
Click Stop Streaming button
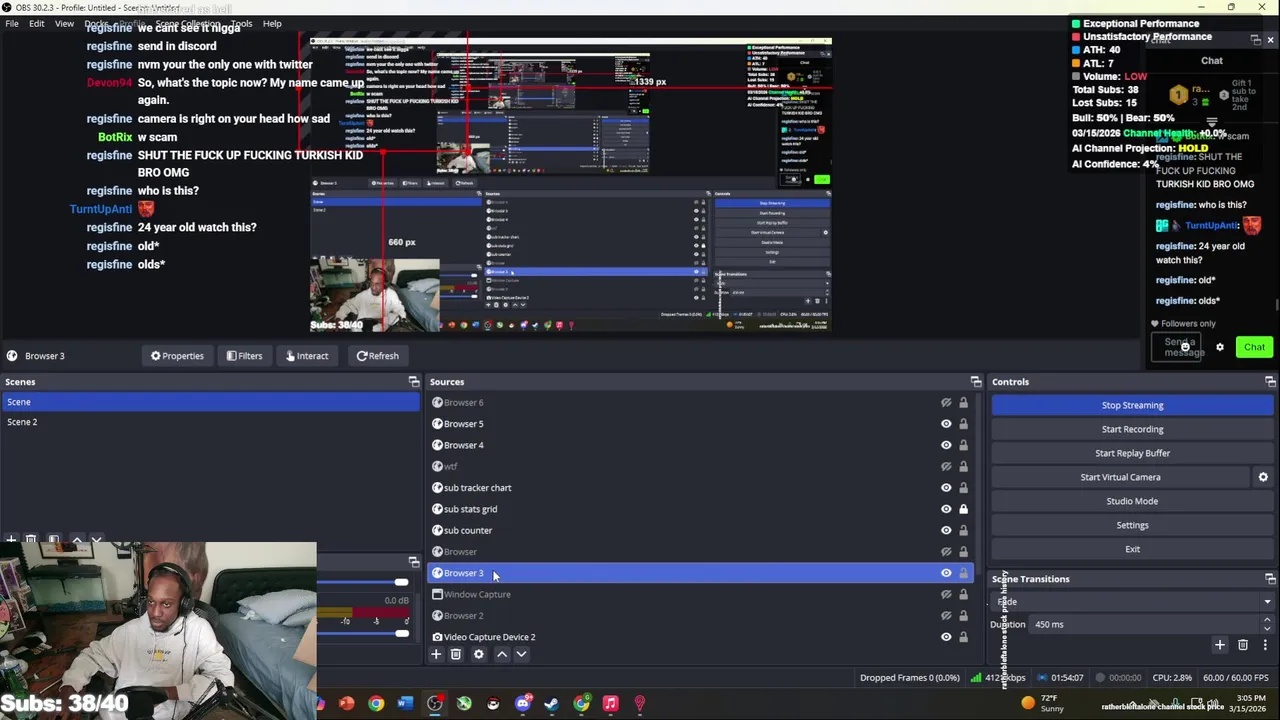(1132, 405)
